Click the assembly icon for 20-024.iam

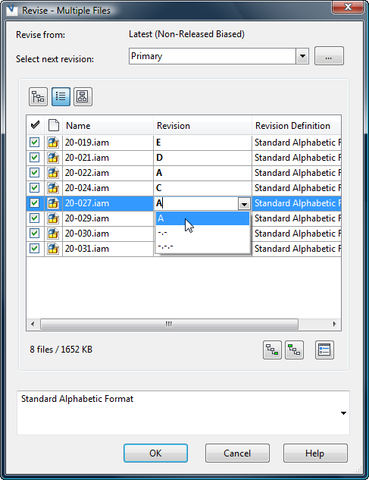[x=53, y=188]
